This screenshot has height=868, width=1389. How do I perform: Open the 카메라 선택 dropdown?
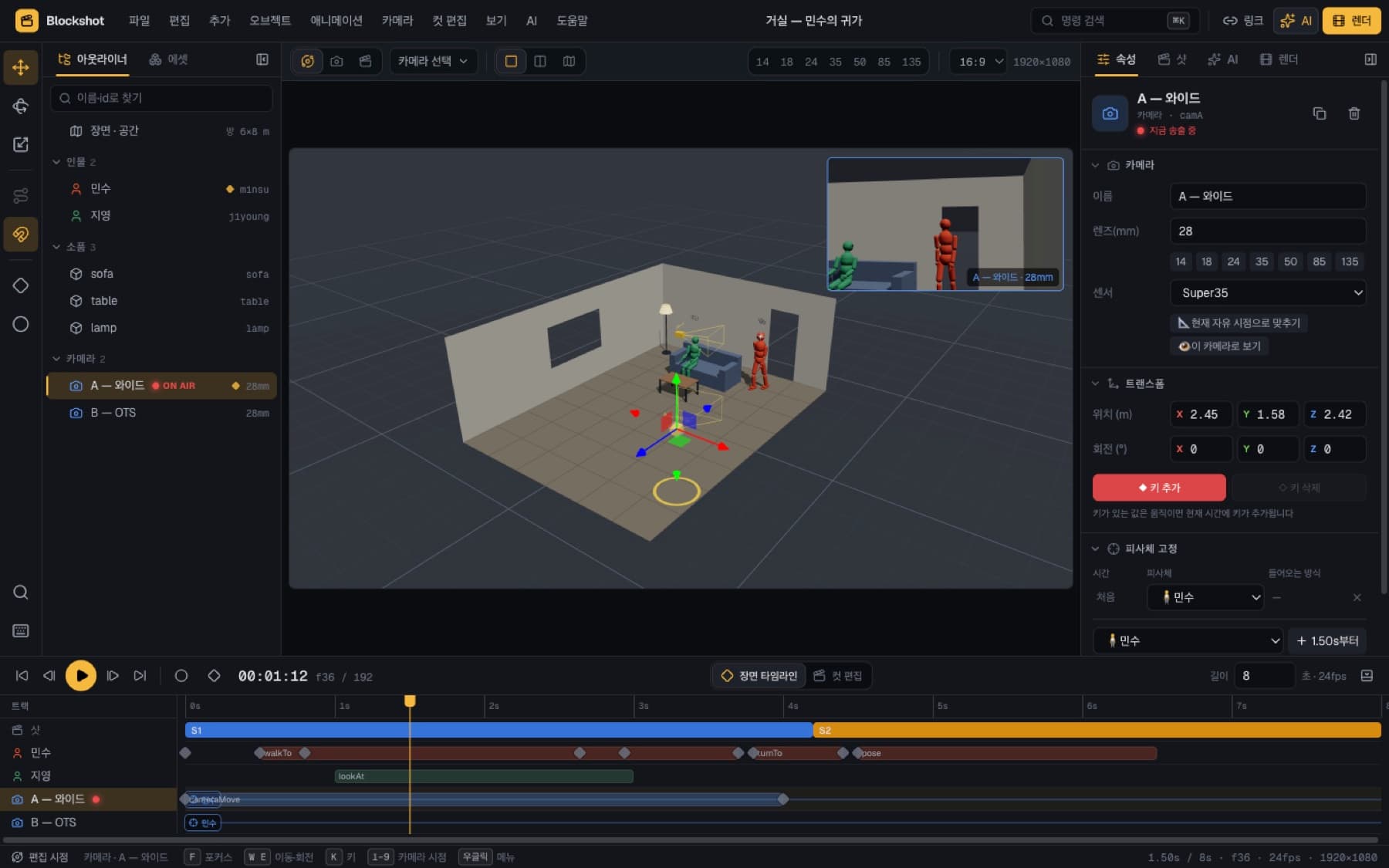pos(433,61)
